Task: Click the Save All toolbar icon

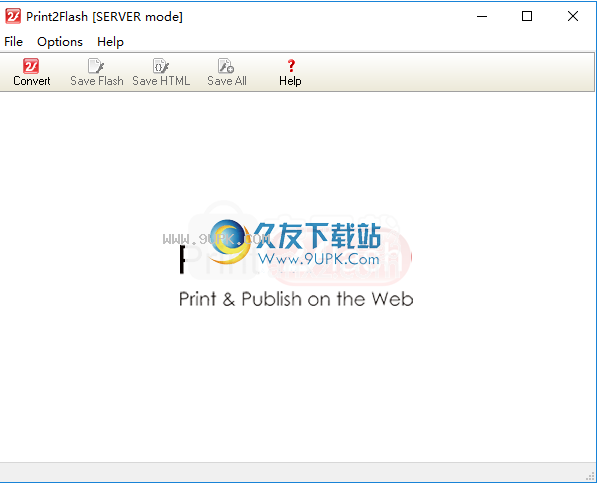Action: tap(226, 66)
